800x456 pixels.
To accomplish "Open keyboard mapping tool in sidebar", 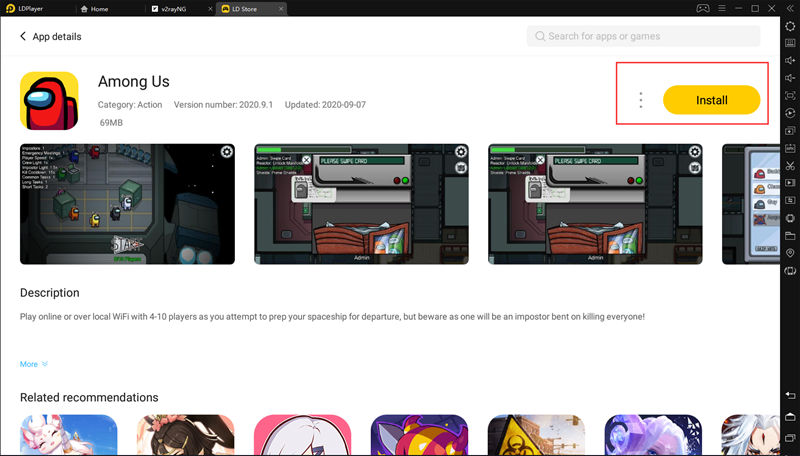I will [x=790, y=43].
